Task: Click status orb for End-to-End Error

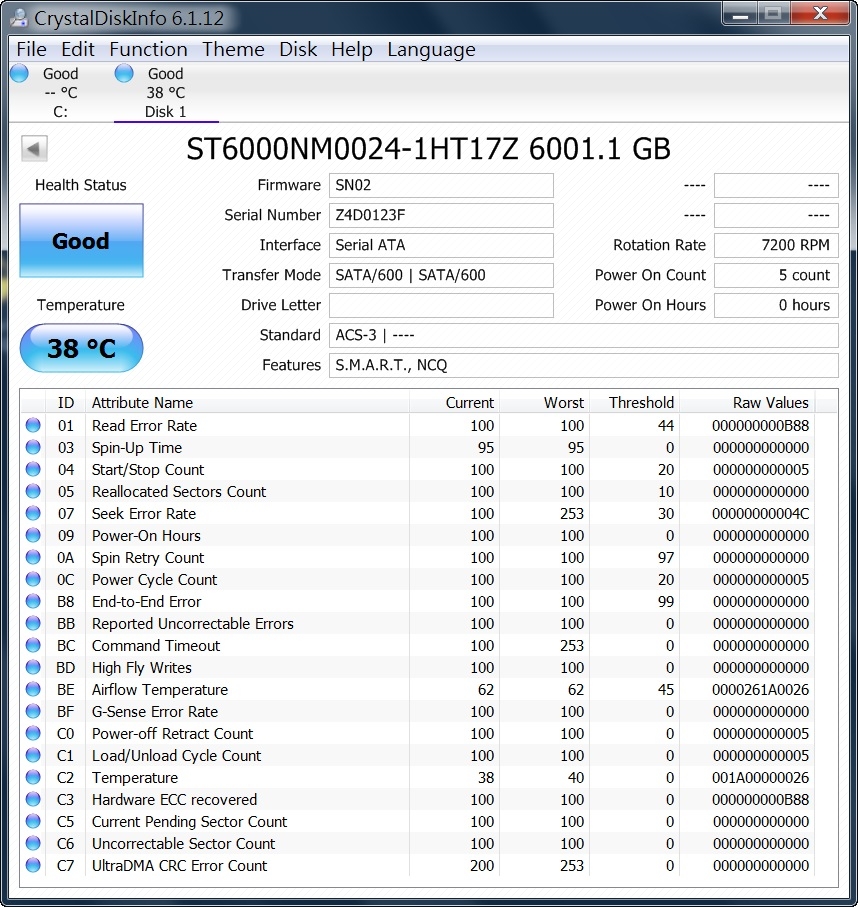Action: (33, 601)
